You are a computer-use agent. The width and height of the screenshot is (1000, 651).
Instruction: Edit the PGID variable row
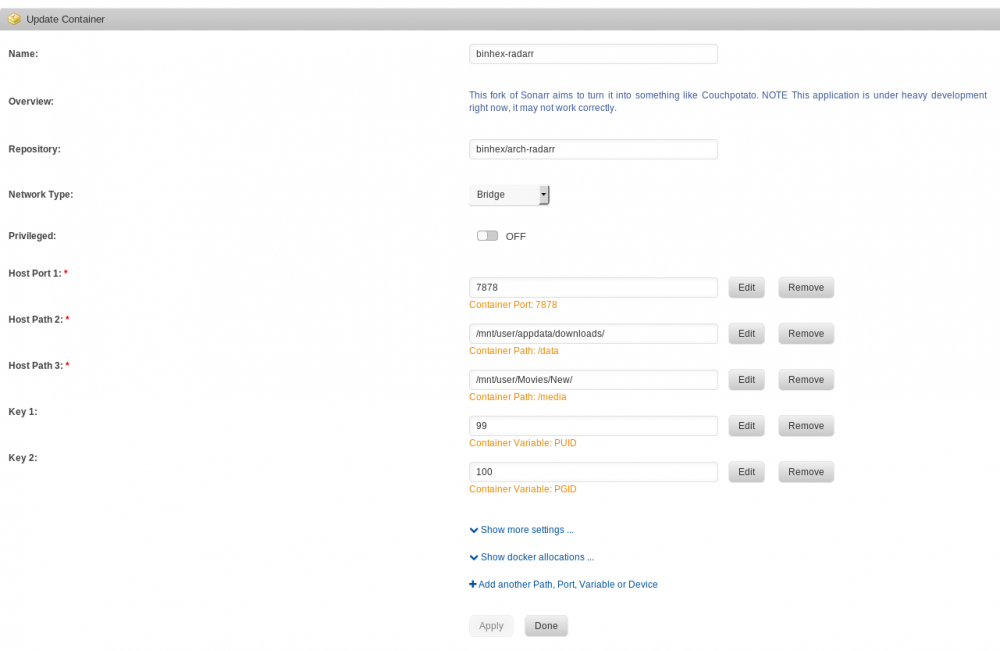746,472
